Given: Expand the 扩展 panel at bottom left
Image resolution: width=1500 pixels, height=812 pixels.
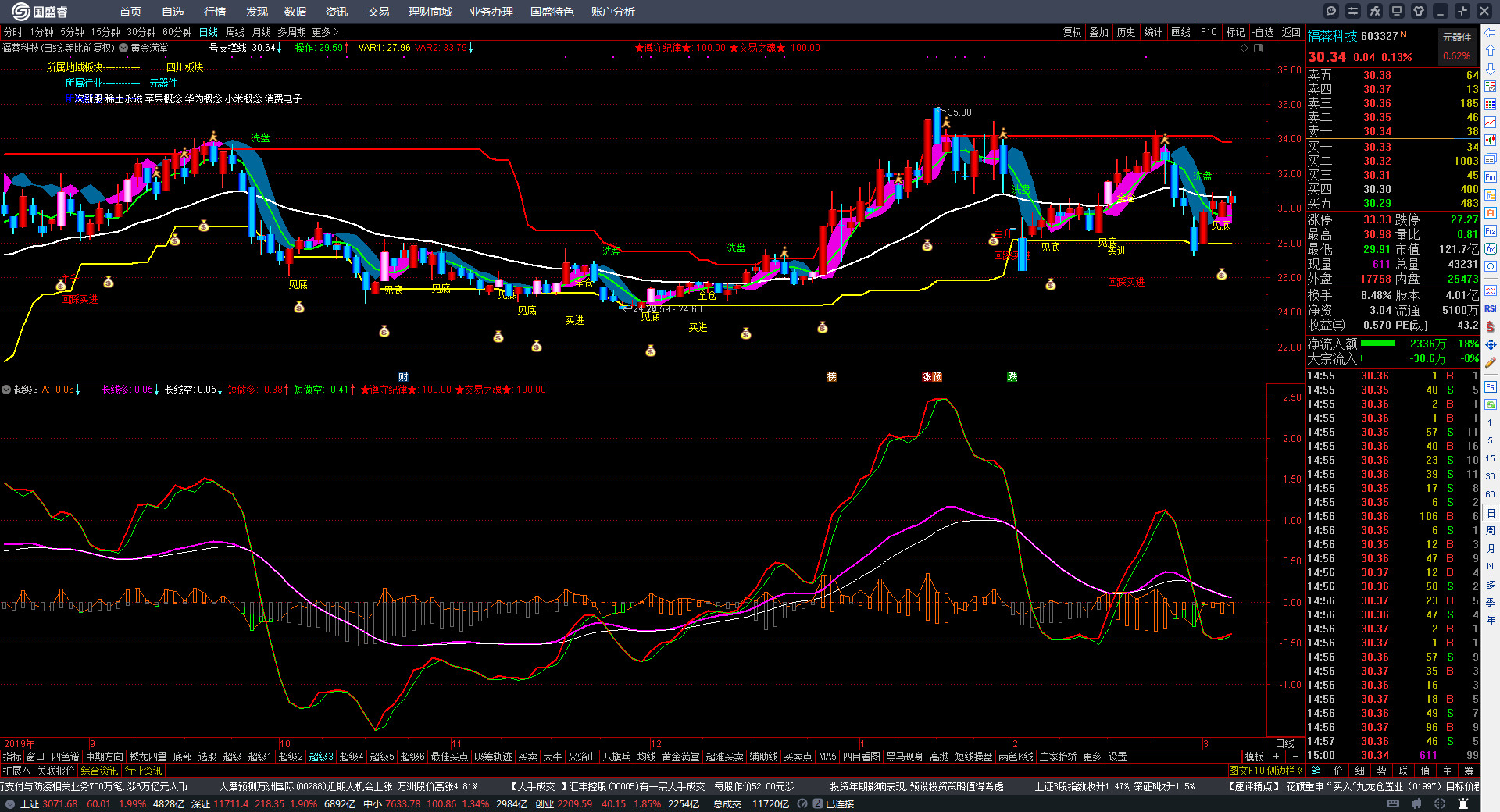Looking at the screenshot, I should click(16, 771).
